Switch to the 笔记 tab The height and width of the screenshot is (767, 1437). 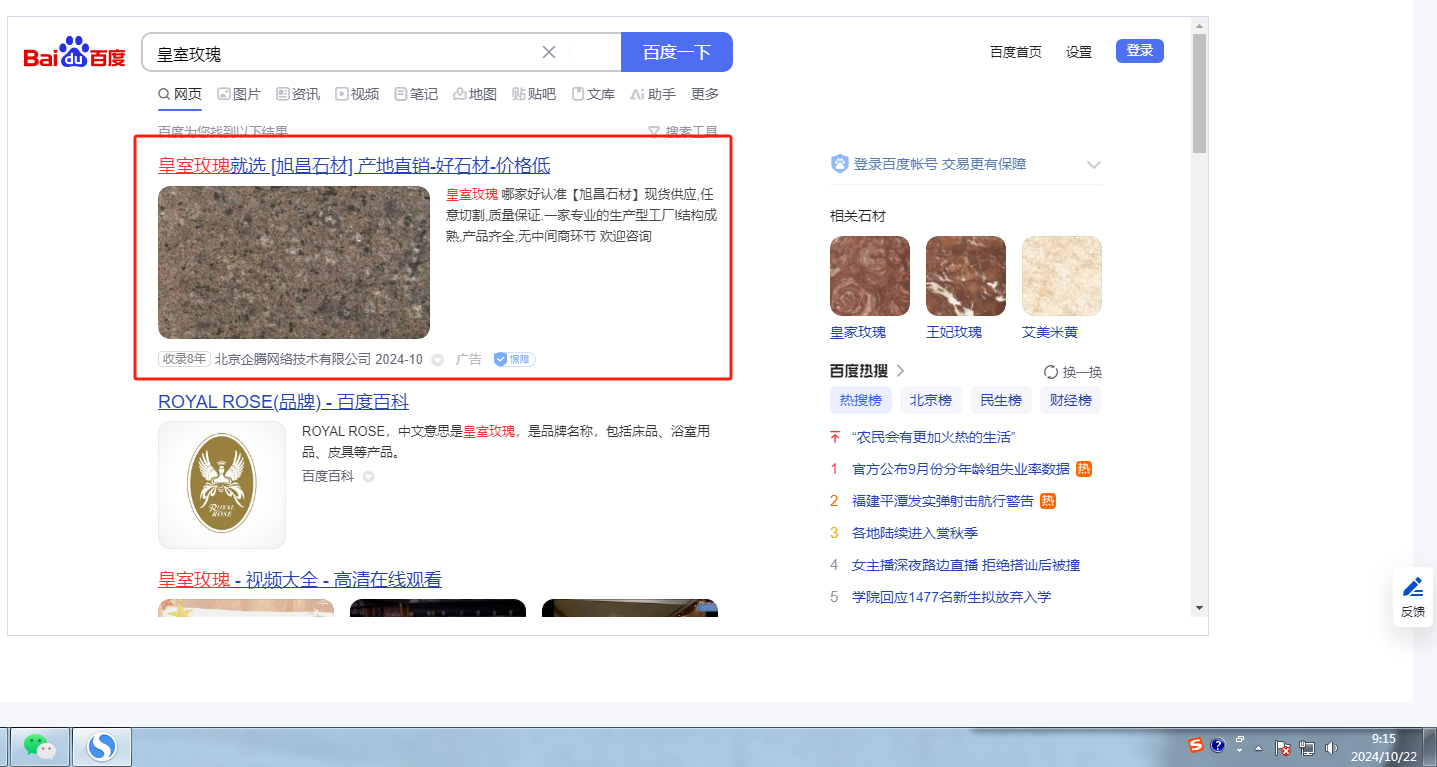pyautogui.click(x=416, y=94)
